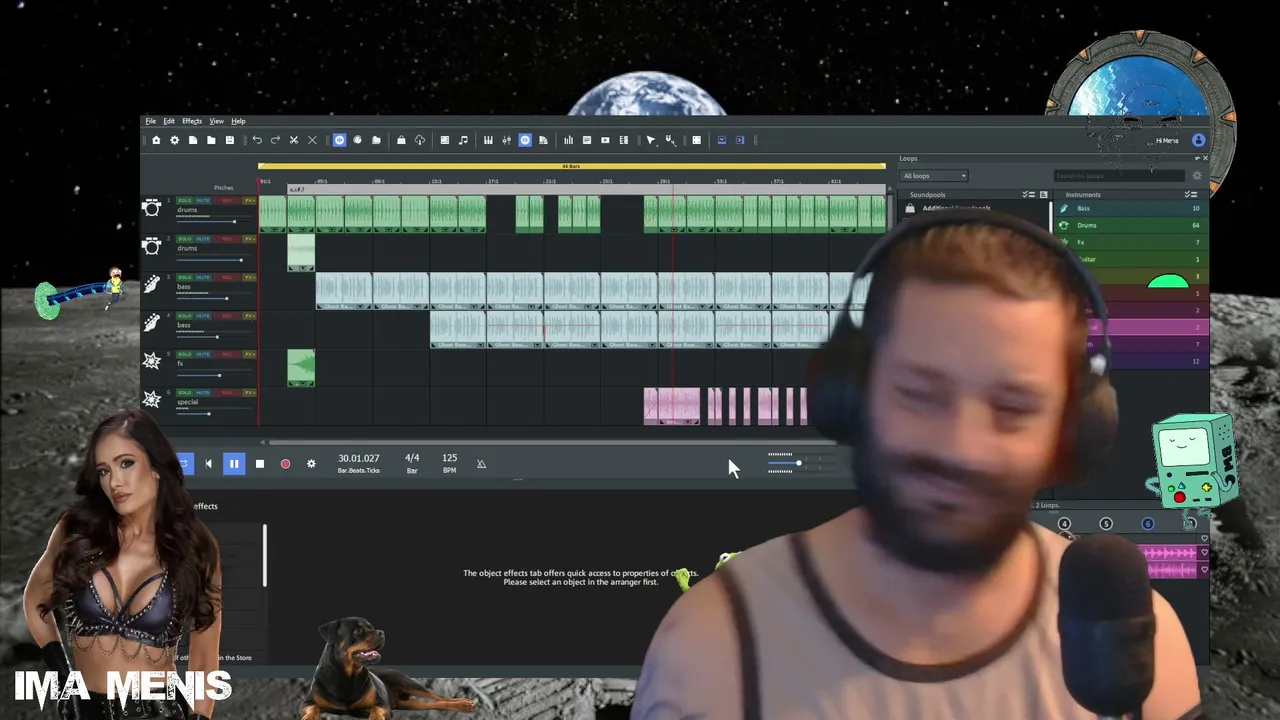Click the cloud upload icon
1280x720 pixels.
(x=420, y=140)
